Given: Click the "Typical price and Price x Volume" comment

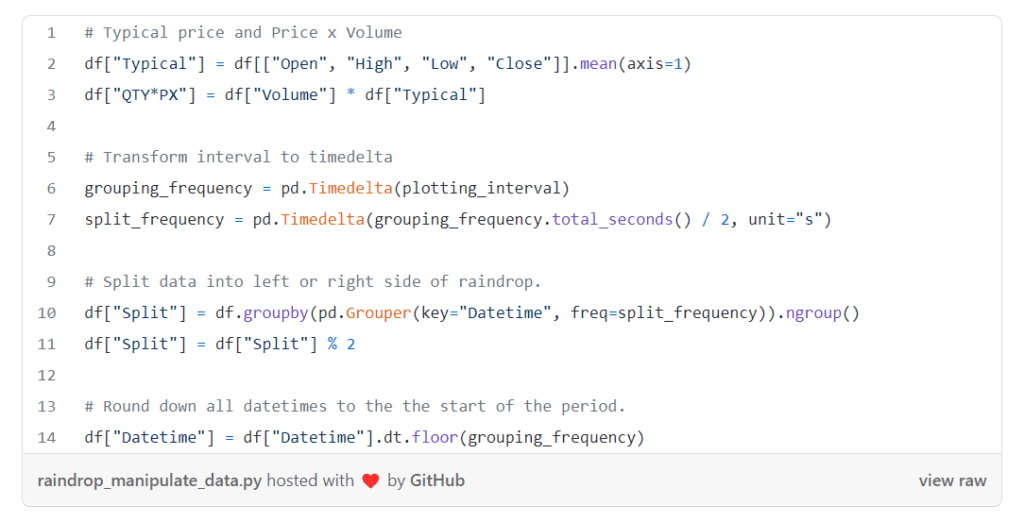Looking at the screenshot, I should click(x=243, y=32).
